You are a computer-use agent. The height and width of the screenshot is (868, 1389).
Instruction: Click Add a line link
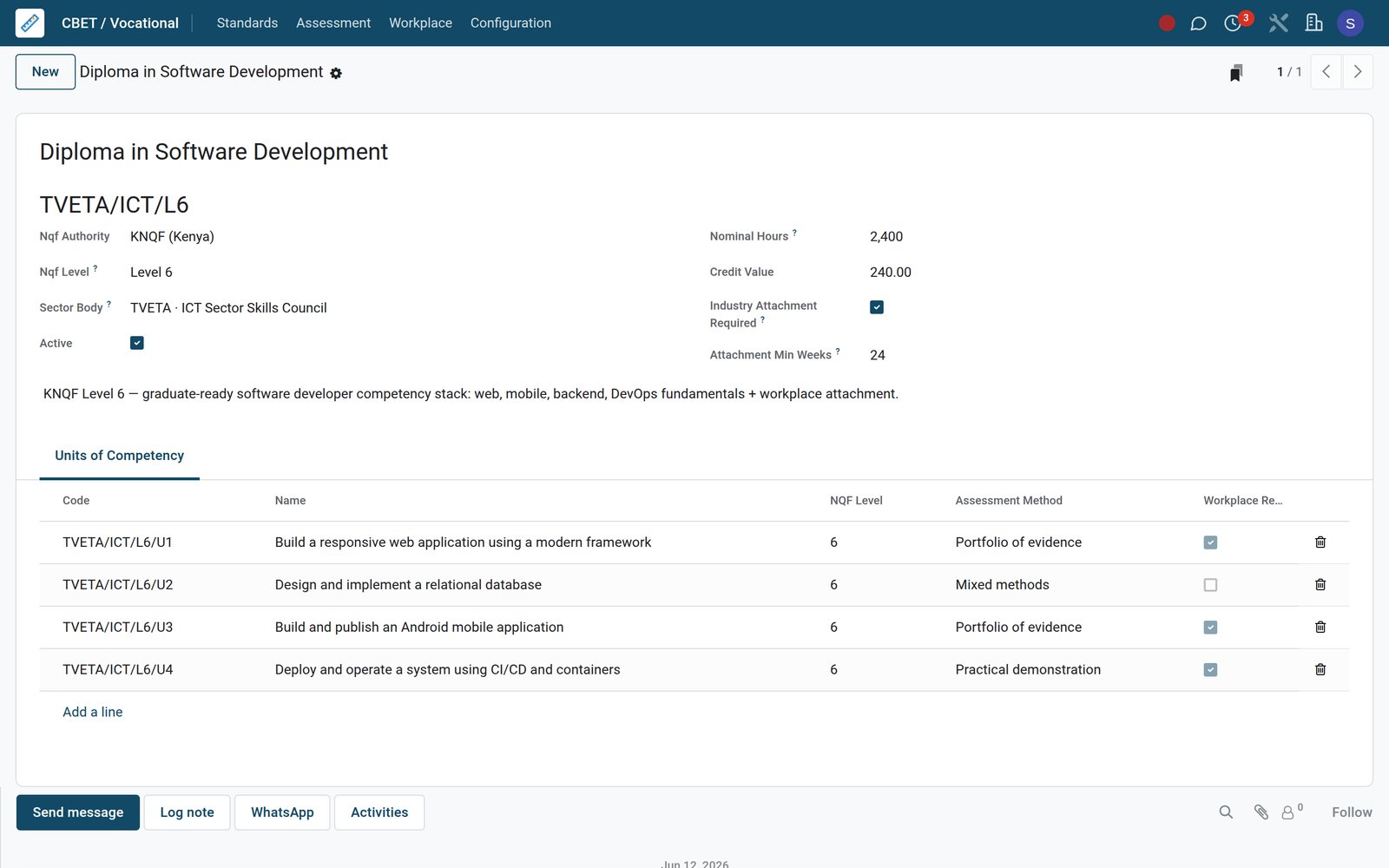[93, 712]
